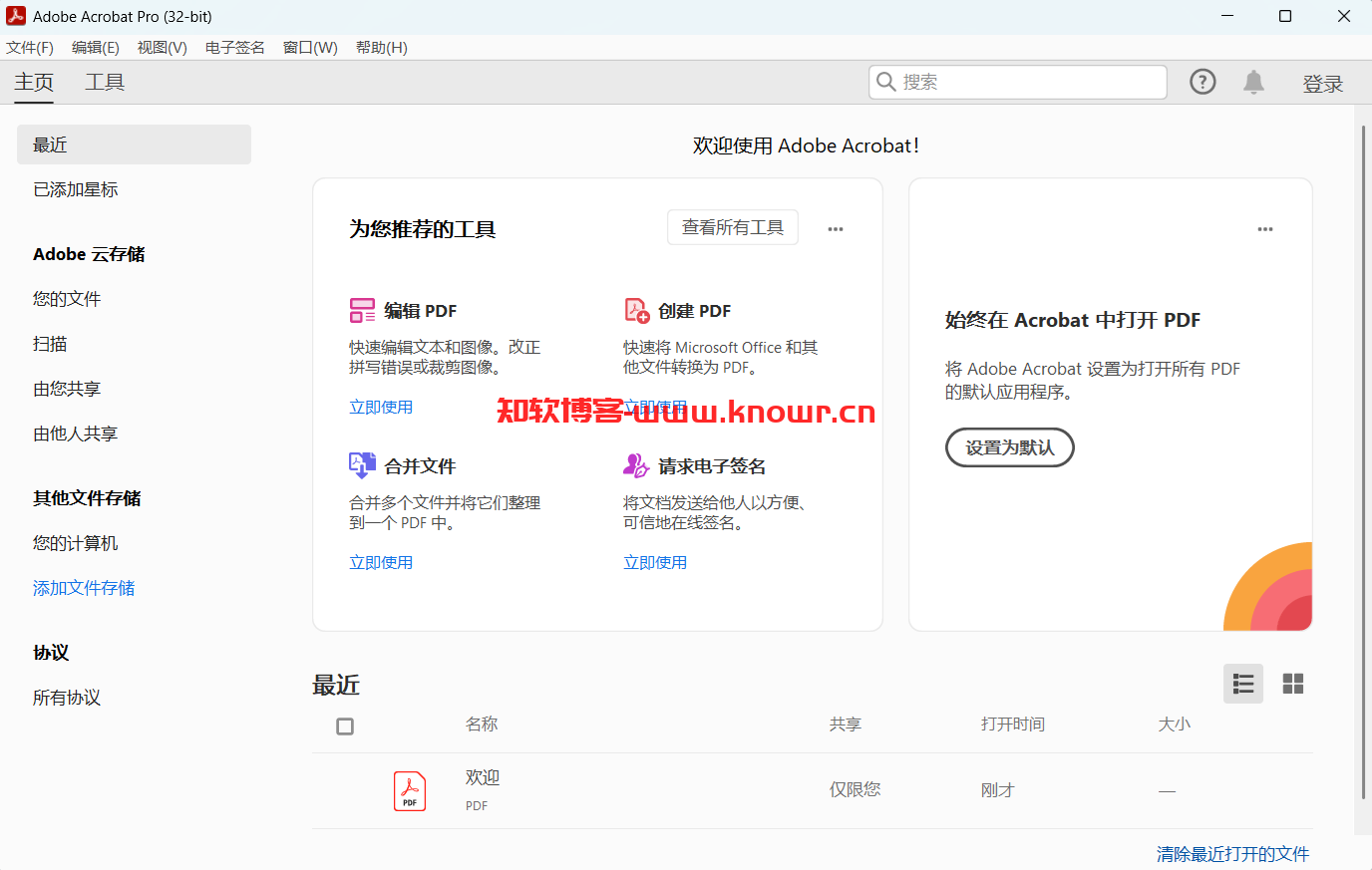Click 立即使用 under 合并文件
The width and height of the screenshot is (1372, 870).
pos(381,562)
